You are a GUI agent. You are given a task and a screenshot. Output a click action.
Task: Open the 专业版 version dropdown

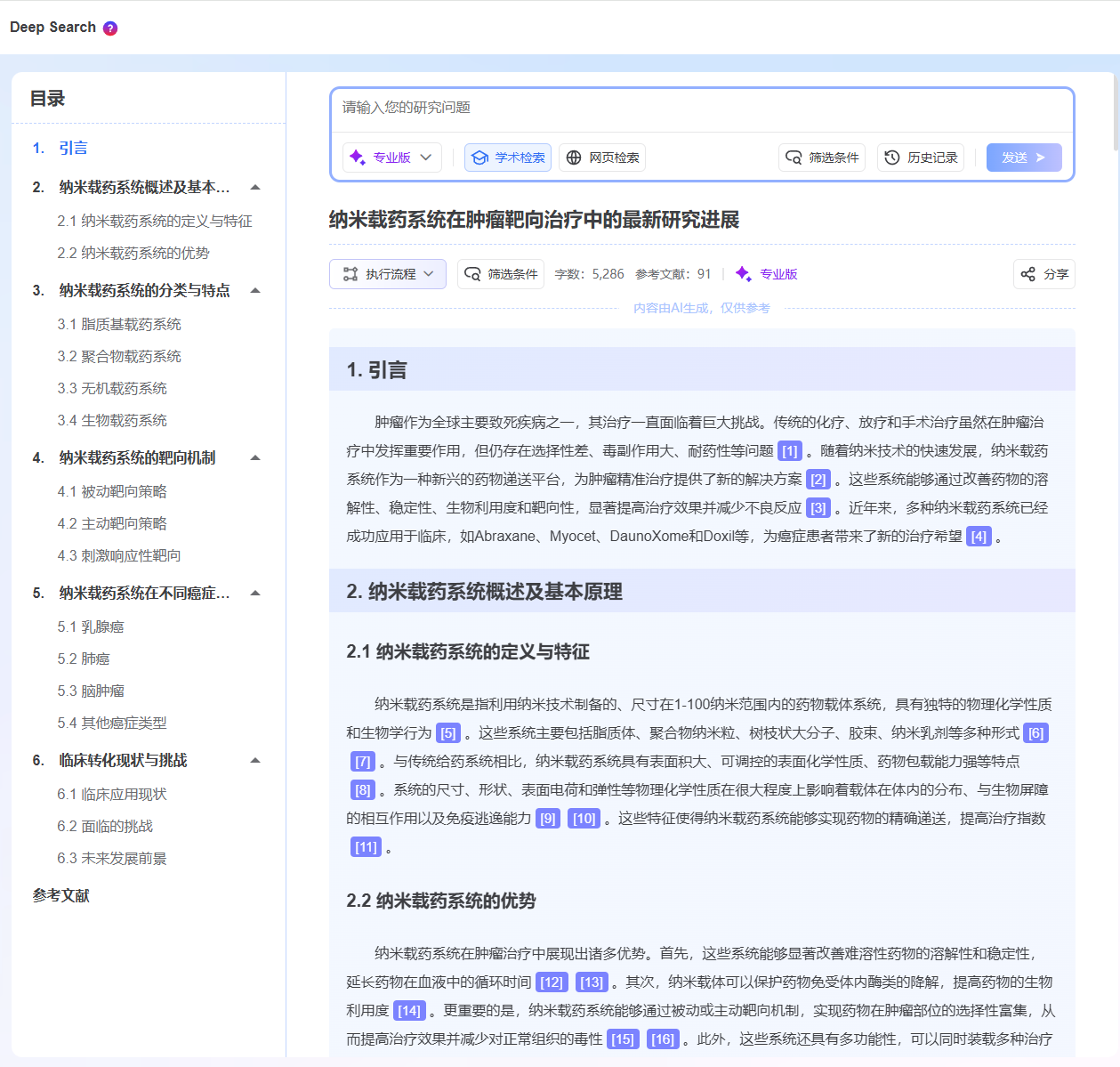(x=391, y=158)
